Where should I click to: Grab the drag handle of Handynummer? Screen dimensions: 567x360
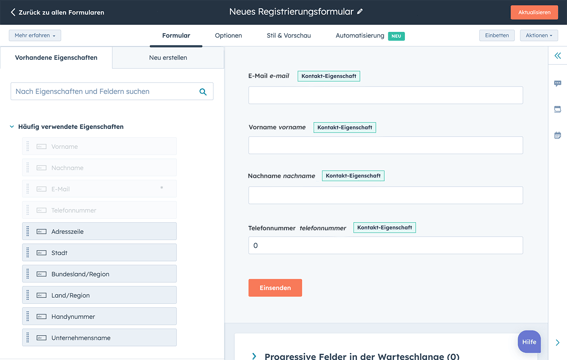pos(27,317)
